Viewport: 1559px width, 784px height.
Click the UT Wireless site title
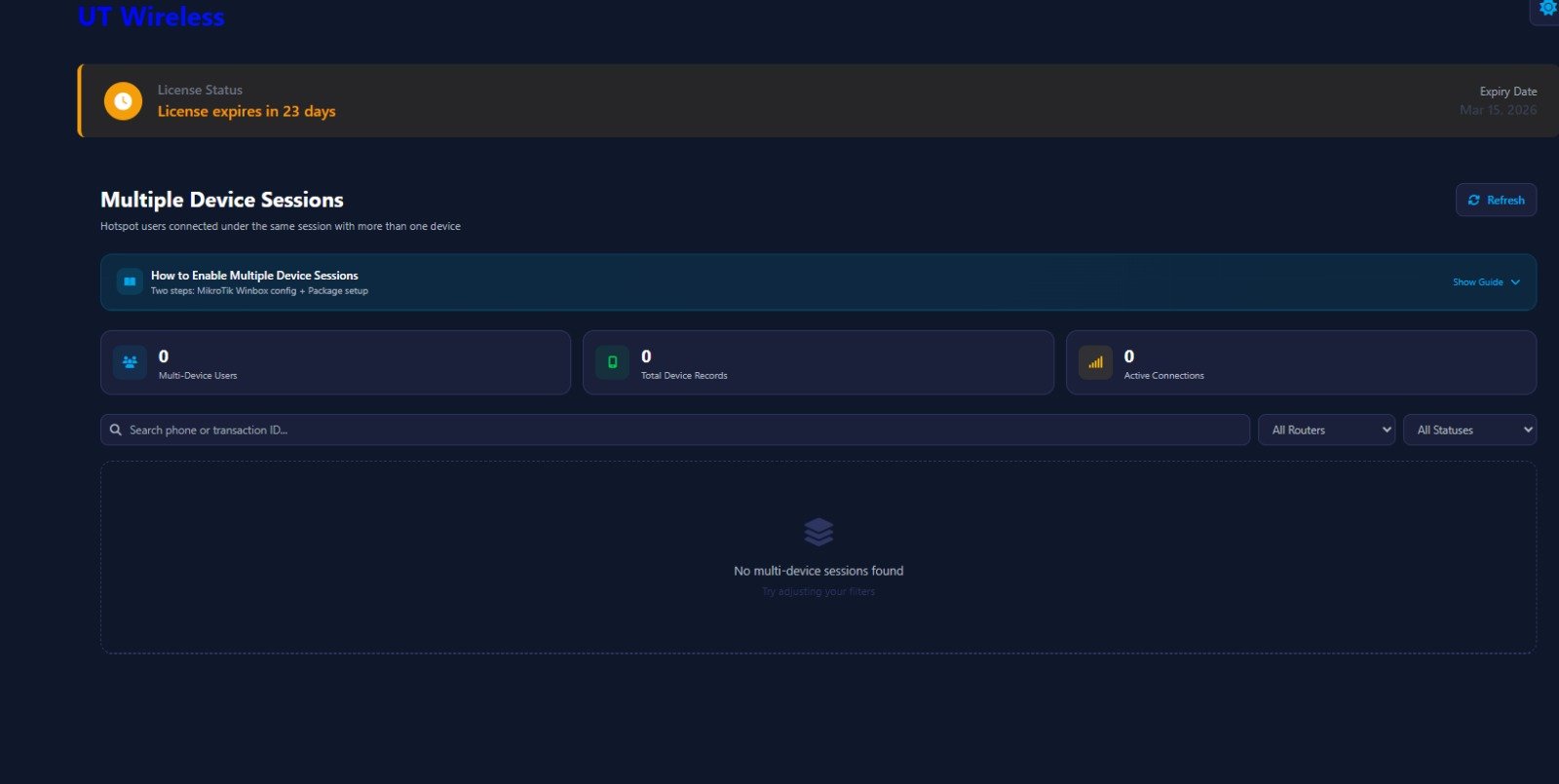point(151,17)
